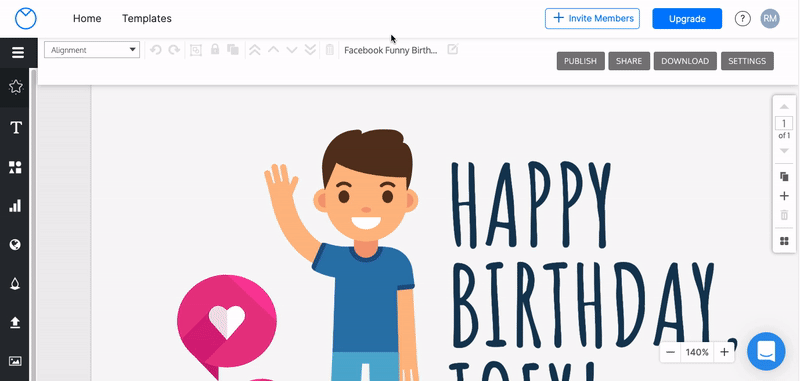Viewport: 800px width, 381px height.
Task: Click the redo arrow icon
Action: 174,50
